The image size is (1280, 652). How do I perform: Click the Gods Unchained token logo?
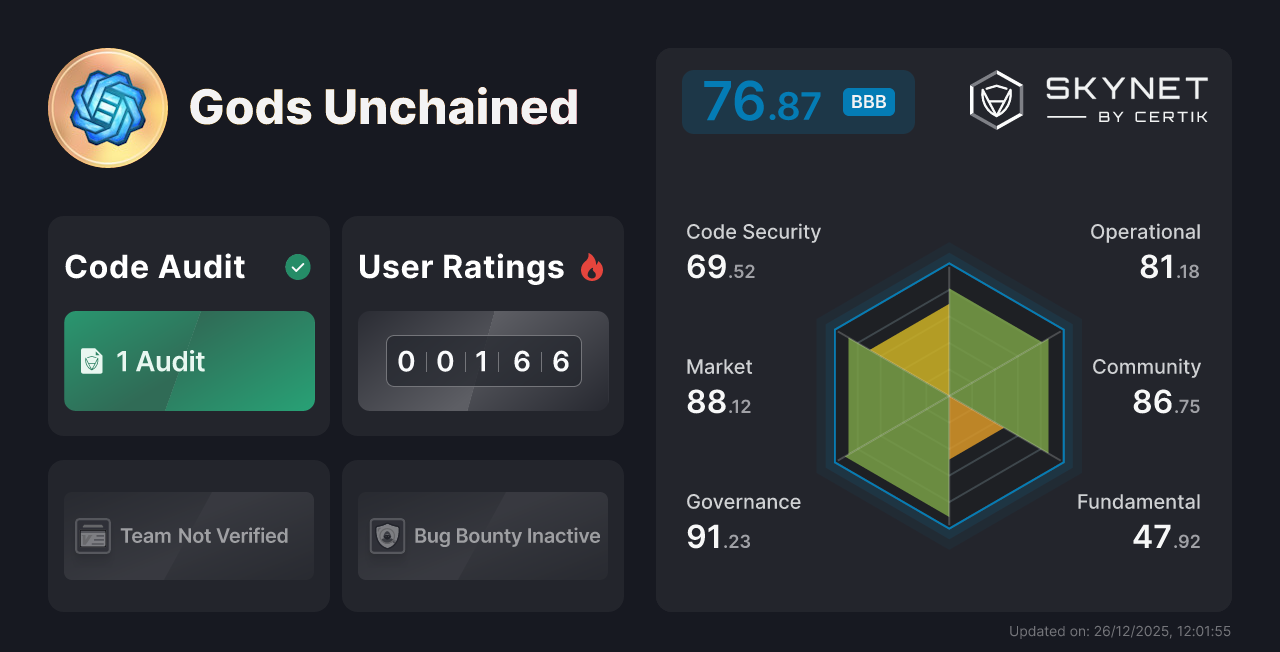(x=108, y=106)
